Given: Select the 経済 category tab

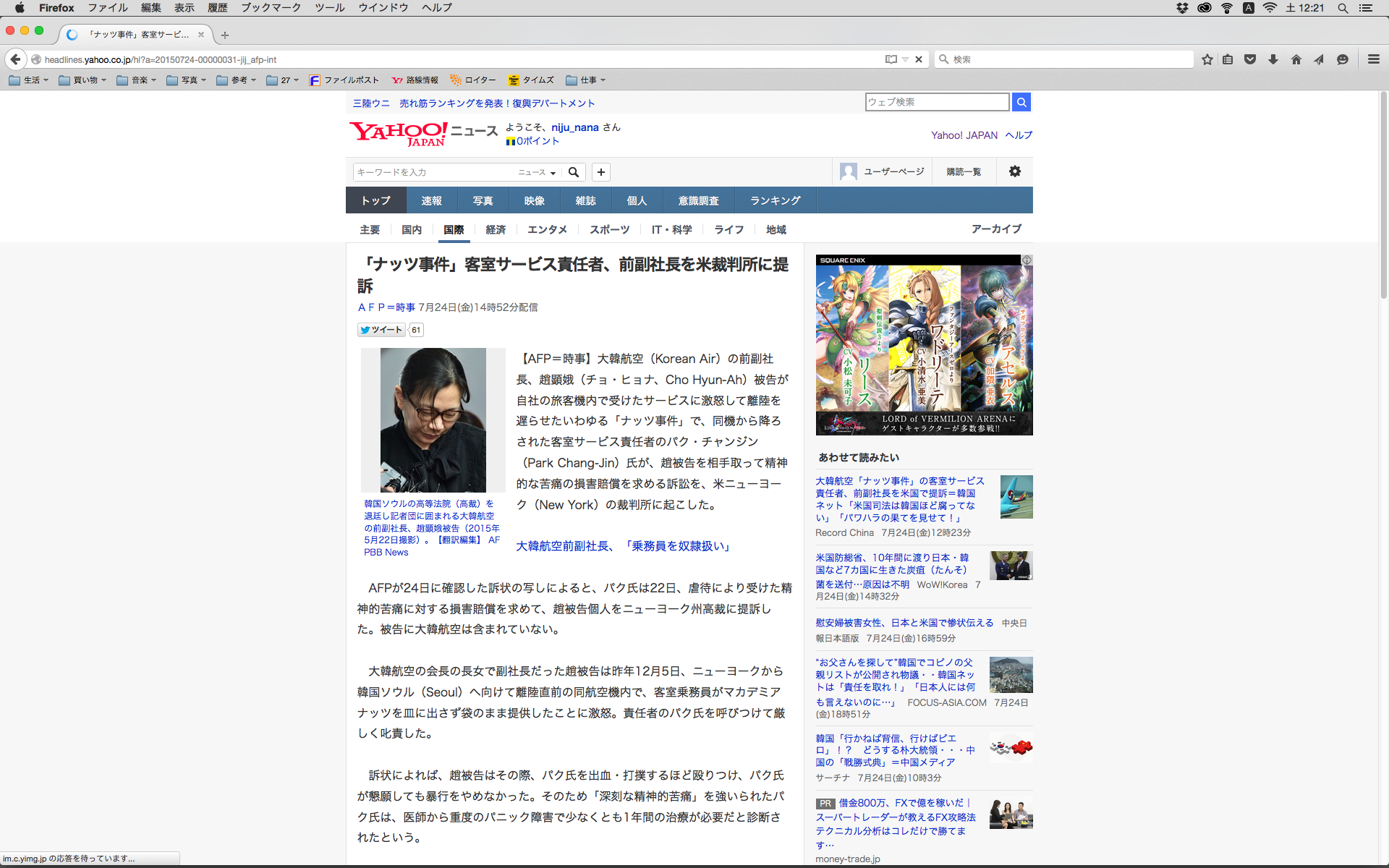Looking at the screenshot, I should click(496, 229).
